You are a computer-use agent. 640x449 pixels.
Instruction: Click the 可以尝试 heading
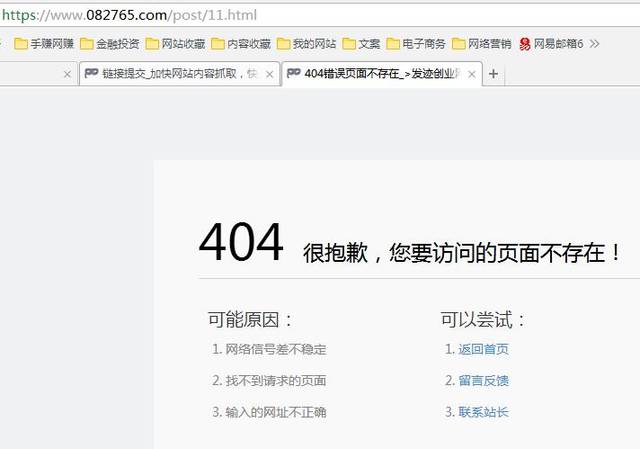(483, 320)
